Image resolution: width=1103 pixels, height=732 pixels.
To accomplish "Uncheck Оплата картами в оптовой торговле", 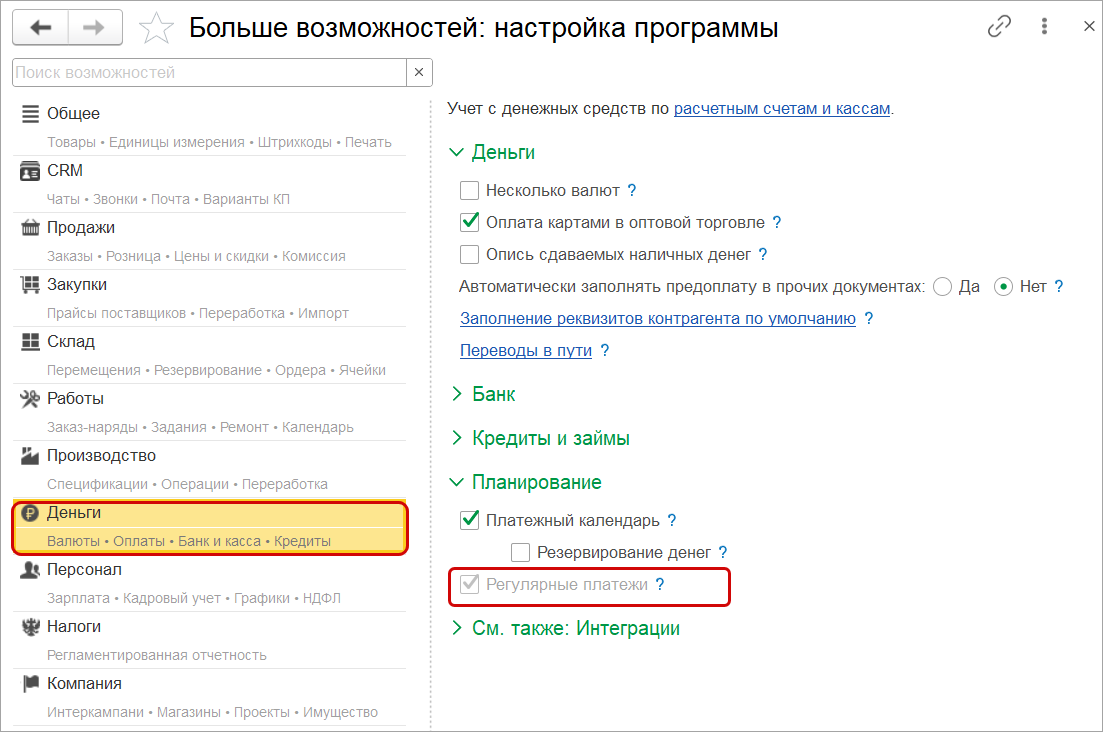I will [469, 222].
